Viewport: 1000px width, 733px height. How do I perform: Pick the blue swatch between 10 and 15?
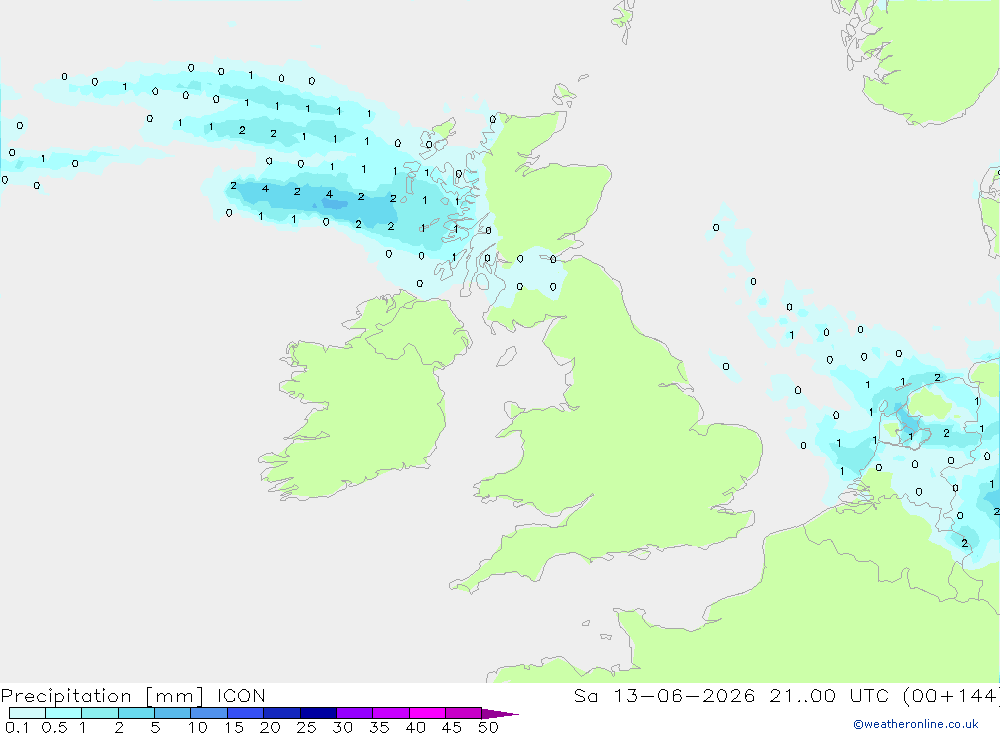pos(209,713)
